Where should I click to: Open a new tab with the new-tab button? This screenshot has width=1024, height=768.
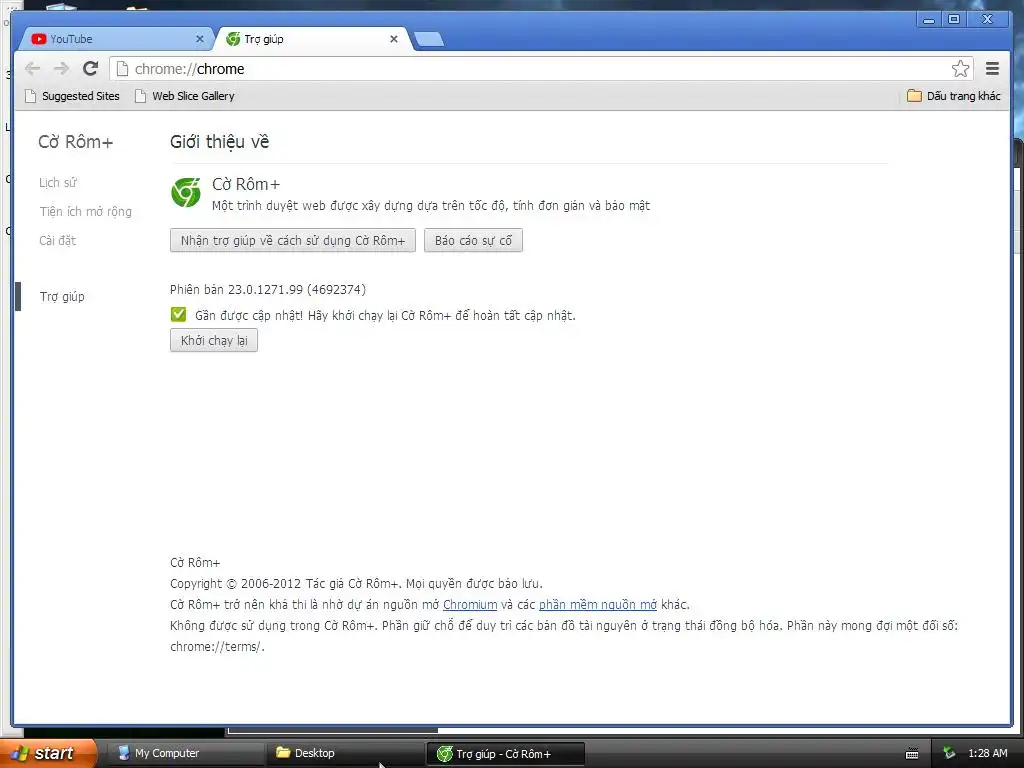pyautogui.click(x=429, y=39)
